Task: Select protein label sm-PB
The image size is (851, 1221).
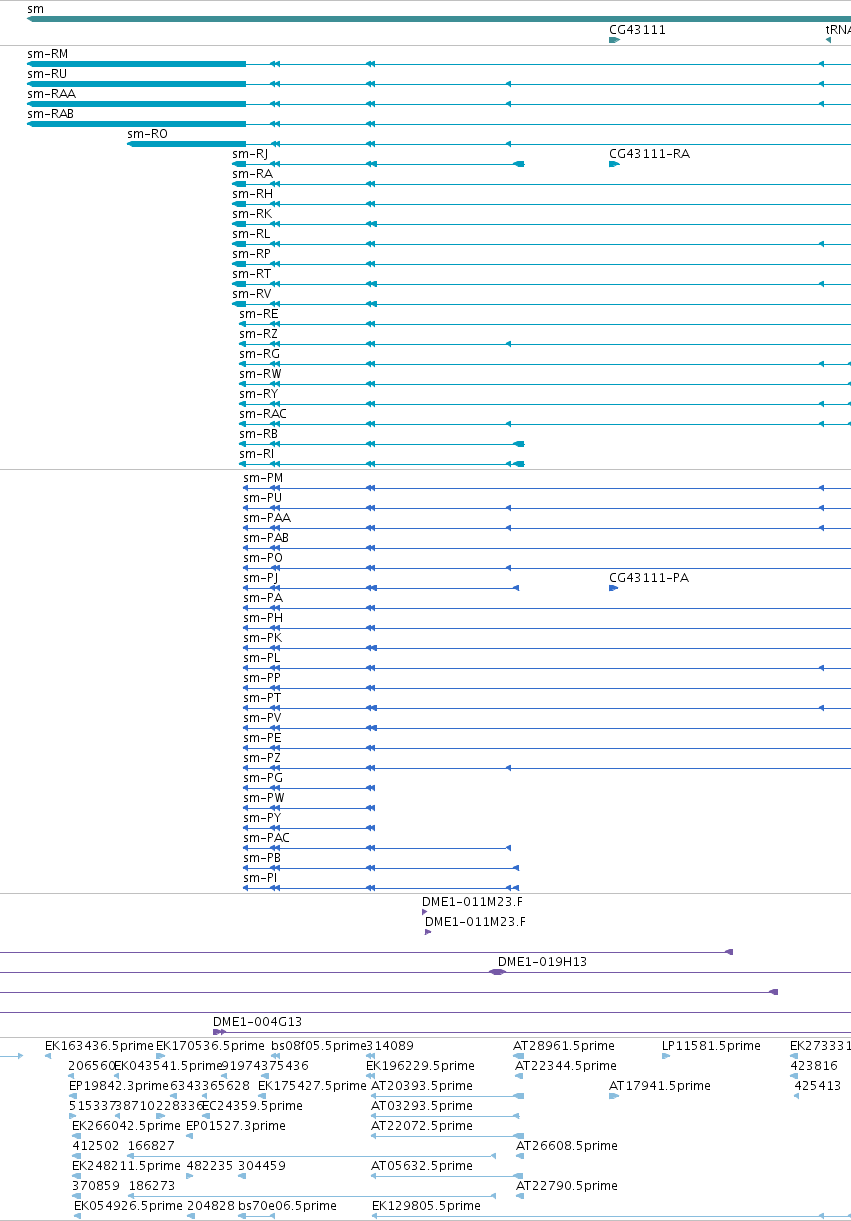Action: tap(262, 858)
